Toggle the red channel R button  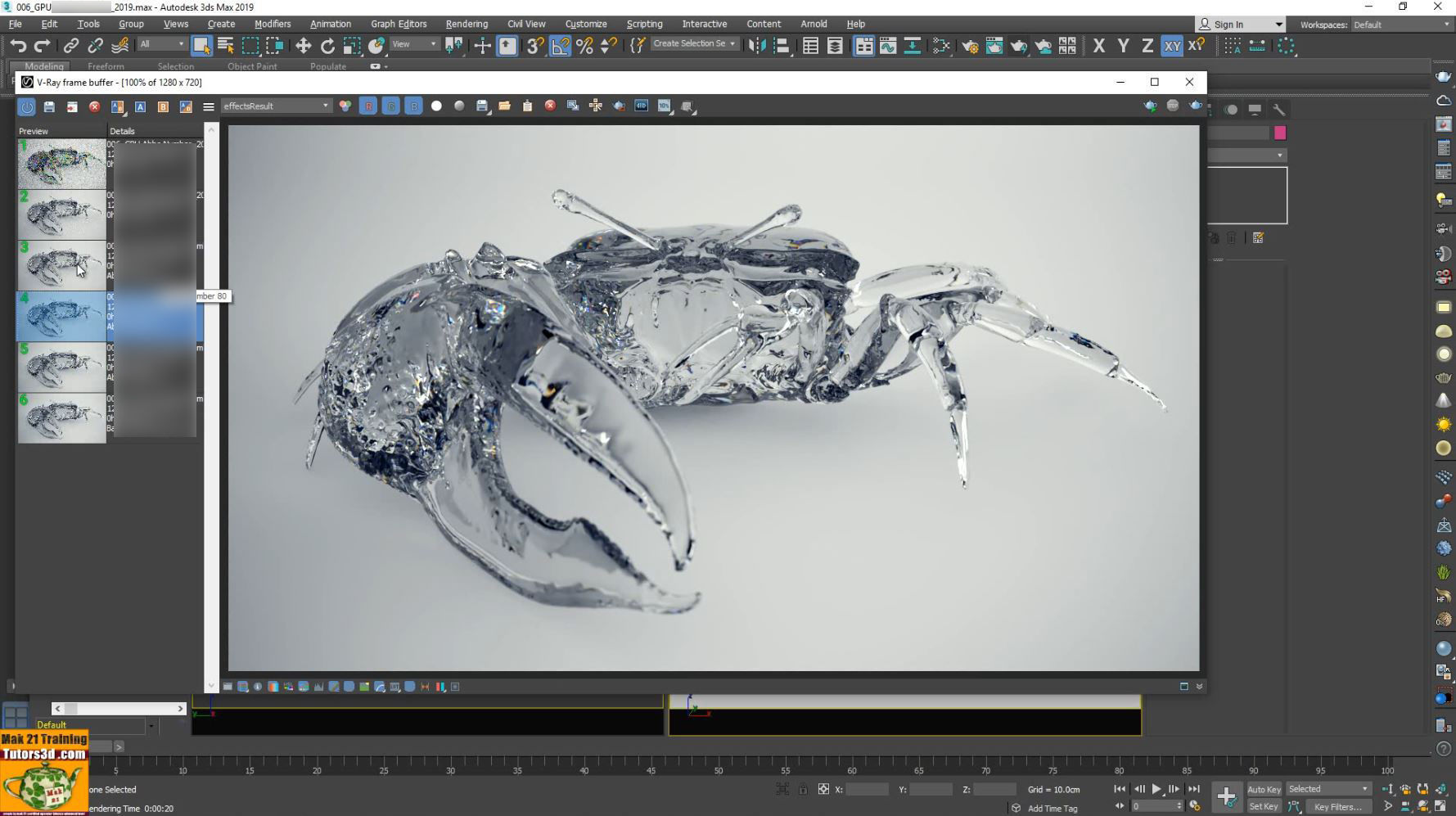click(x=367, y=106)
